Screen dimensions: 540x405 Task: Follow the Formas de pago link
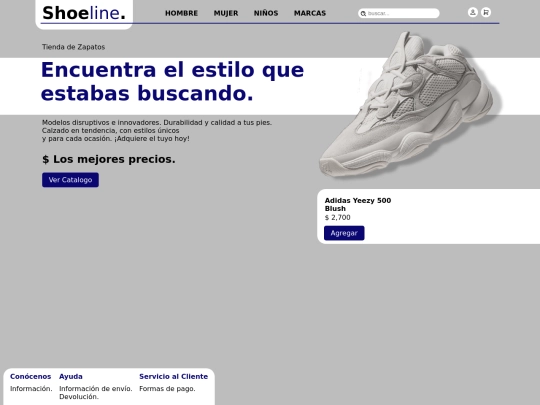[x=167, y=389]
